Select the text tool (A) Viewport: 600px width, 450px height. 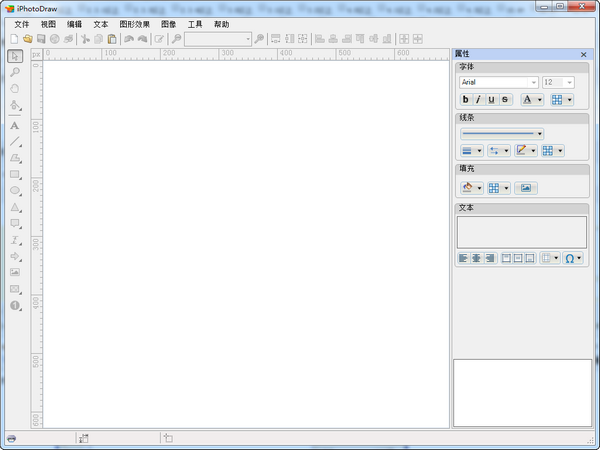pos(15,126)
